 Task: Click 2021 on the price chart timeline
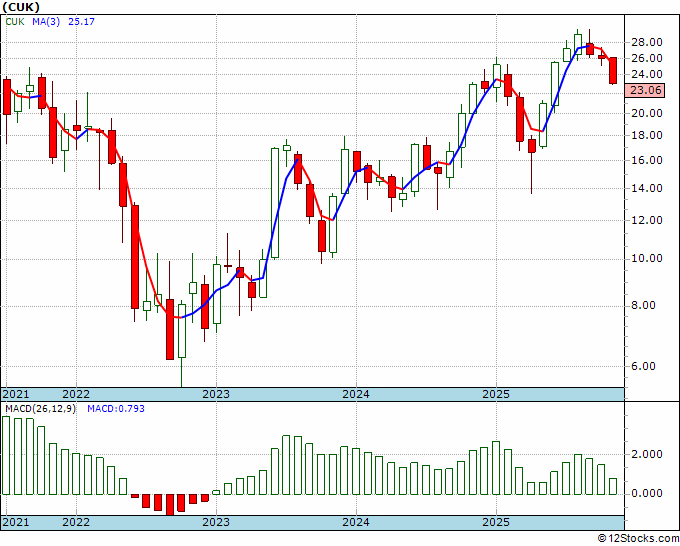[16, 394]
